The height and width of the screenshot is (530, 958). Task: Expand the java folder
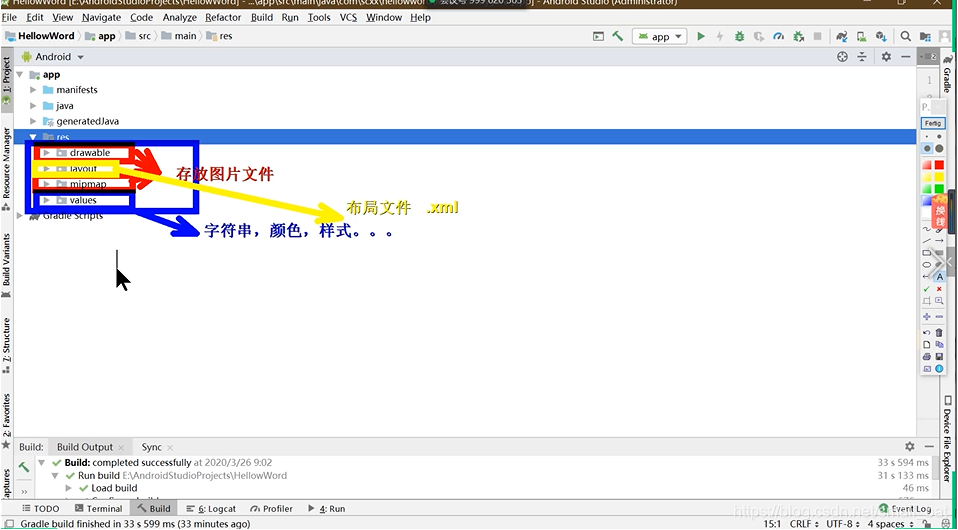33,105
